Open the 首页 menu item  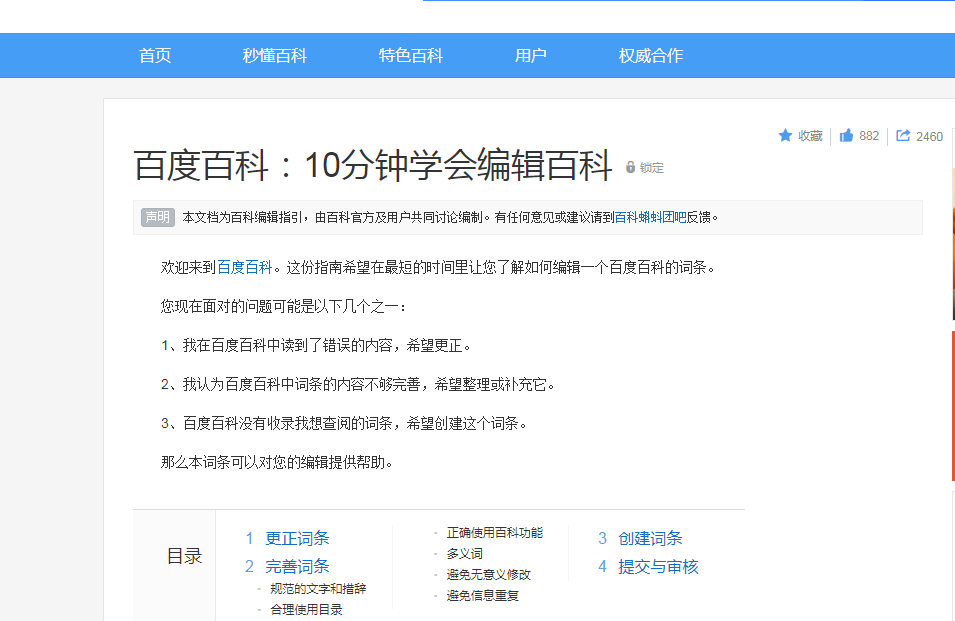pyautogui.click(x=154, y=55)
